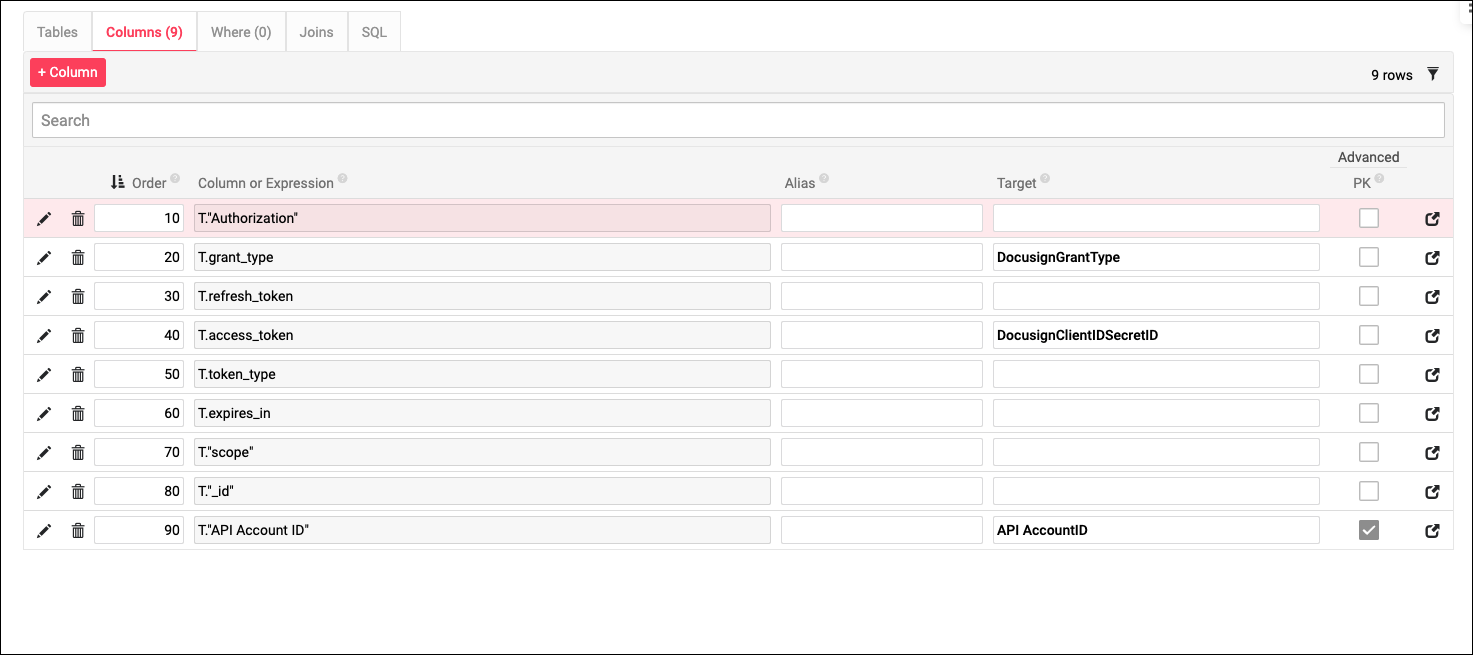This screenshot has height=655, width=1473.
Task: Open the T."scope" row pop-out link icon
Action: (1432, 453)
